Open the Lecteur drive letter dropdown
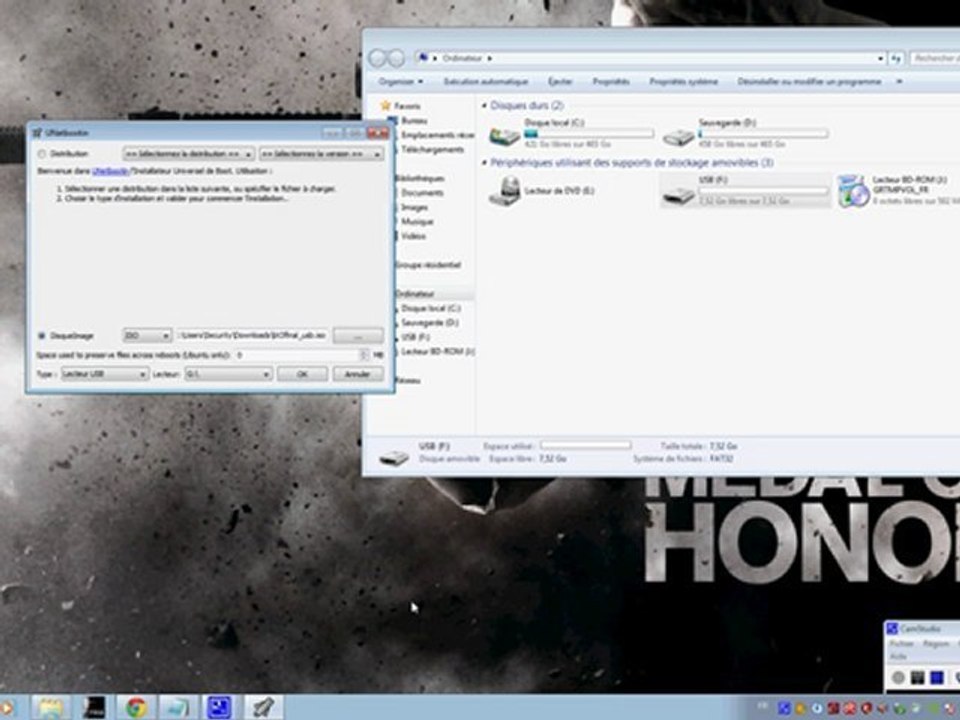 click(x=228, y=373)
